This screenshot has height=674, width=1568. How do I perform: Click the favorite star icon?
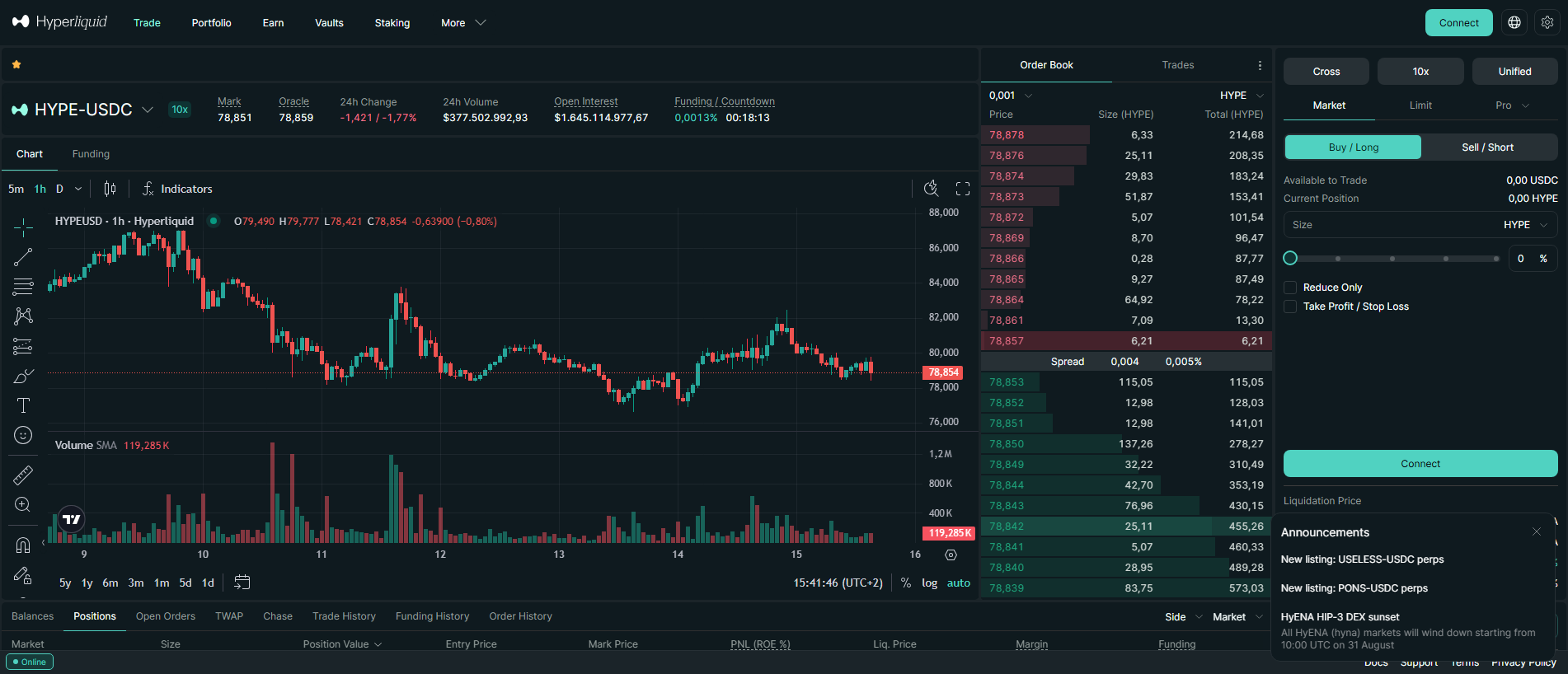point(16,64)
